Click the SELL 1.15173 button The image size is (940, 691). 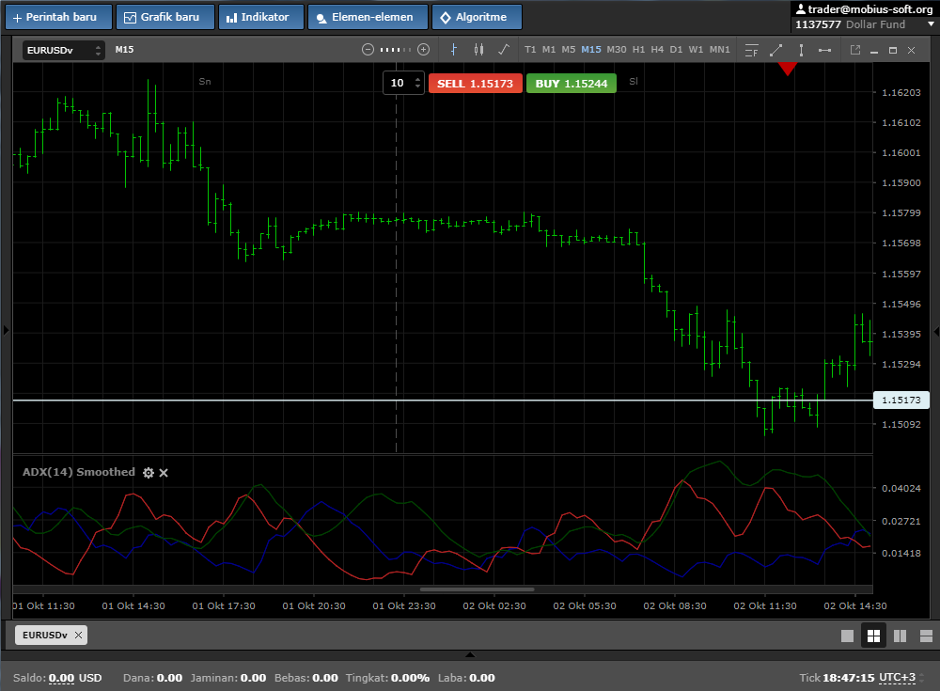pos(475,83)
